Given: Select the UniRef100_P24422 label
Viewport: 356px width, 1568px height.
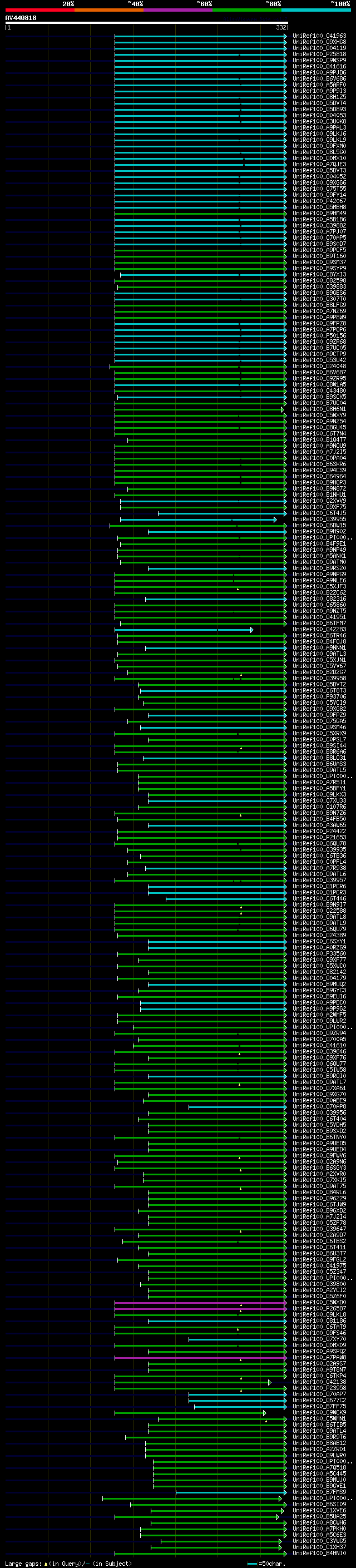Looking at the screenshot, I should pyautogui.click(x=319, y=832).
